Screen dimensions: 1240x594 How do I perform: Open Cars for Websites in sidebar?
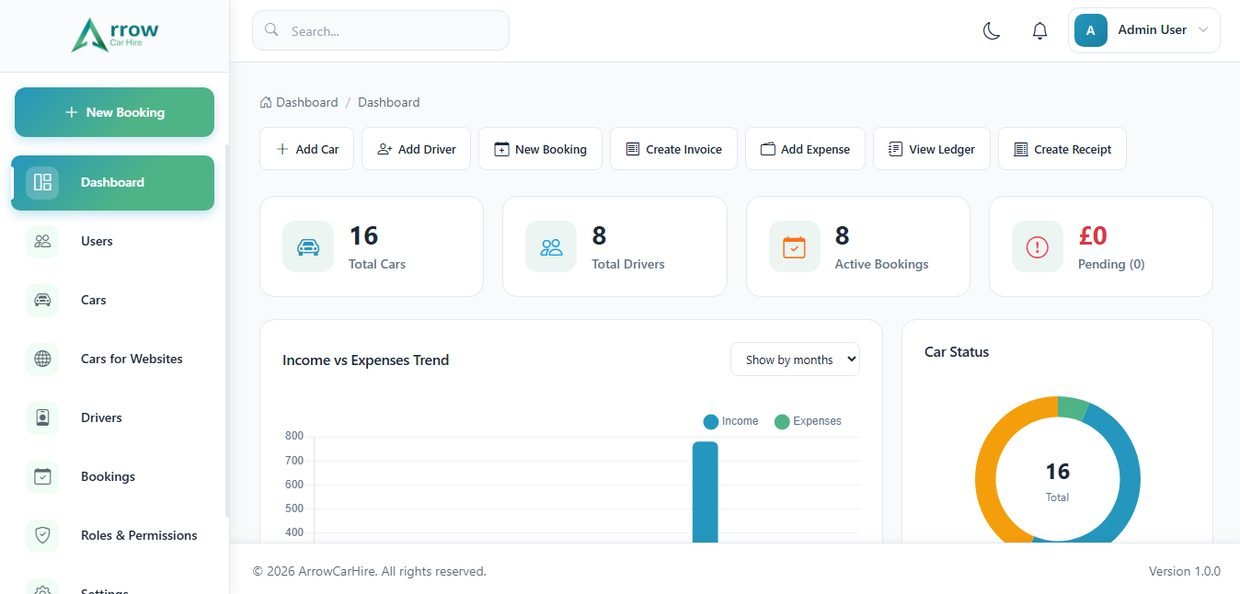[112, 359]
